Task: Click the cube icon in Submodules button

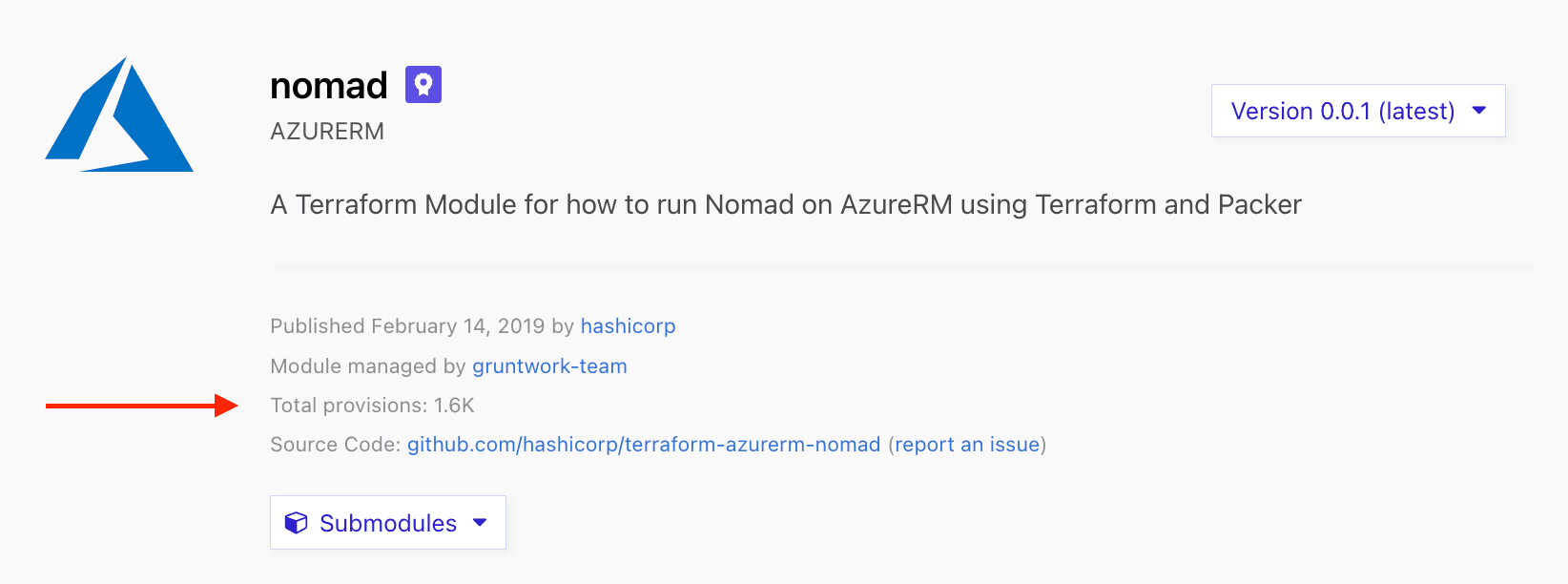Action: click(x=297, y=523)
